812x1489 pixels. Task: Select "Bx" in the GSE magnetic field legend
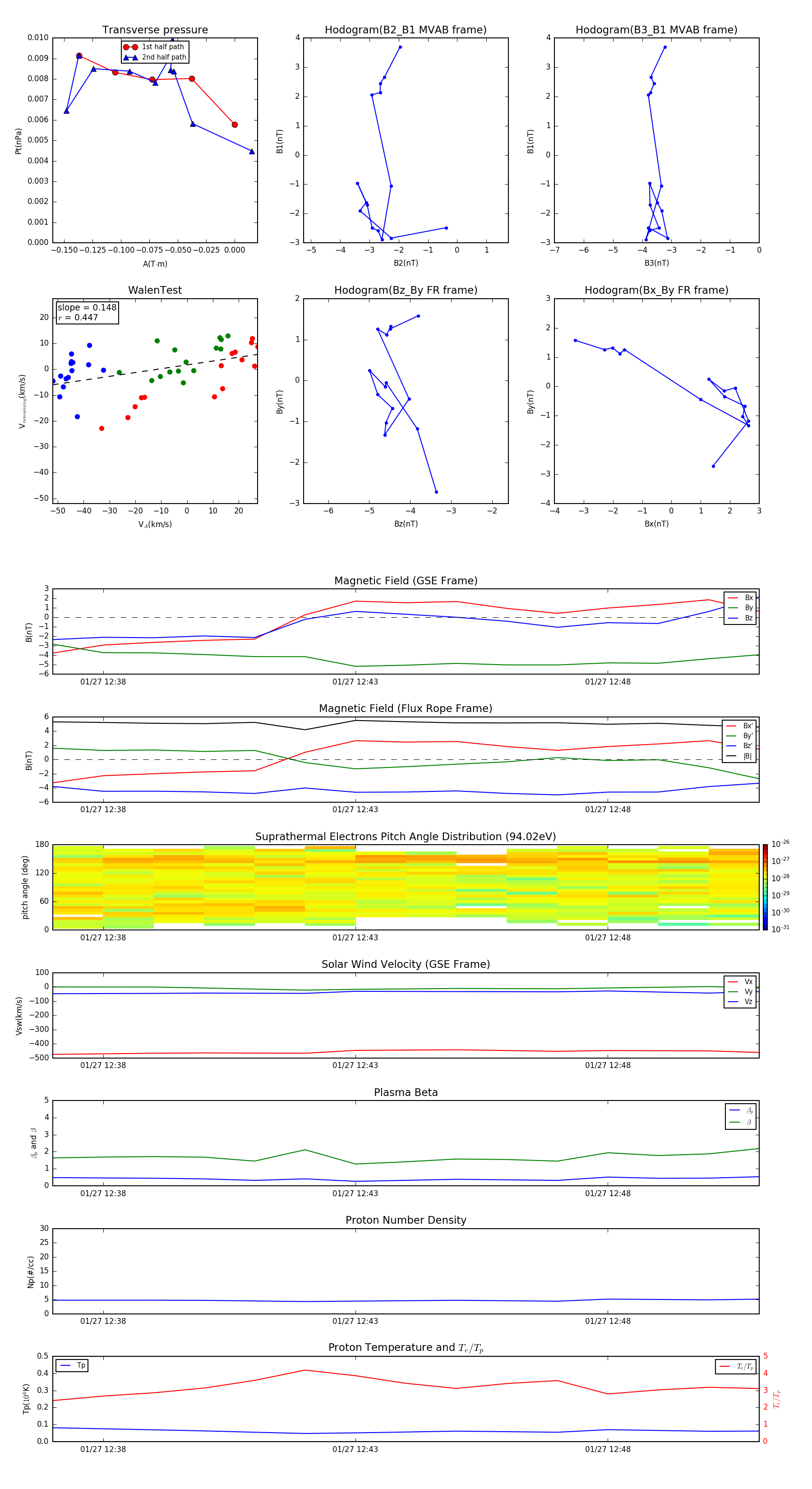[x=740, y=598]
